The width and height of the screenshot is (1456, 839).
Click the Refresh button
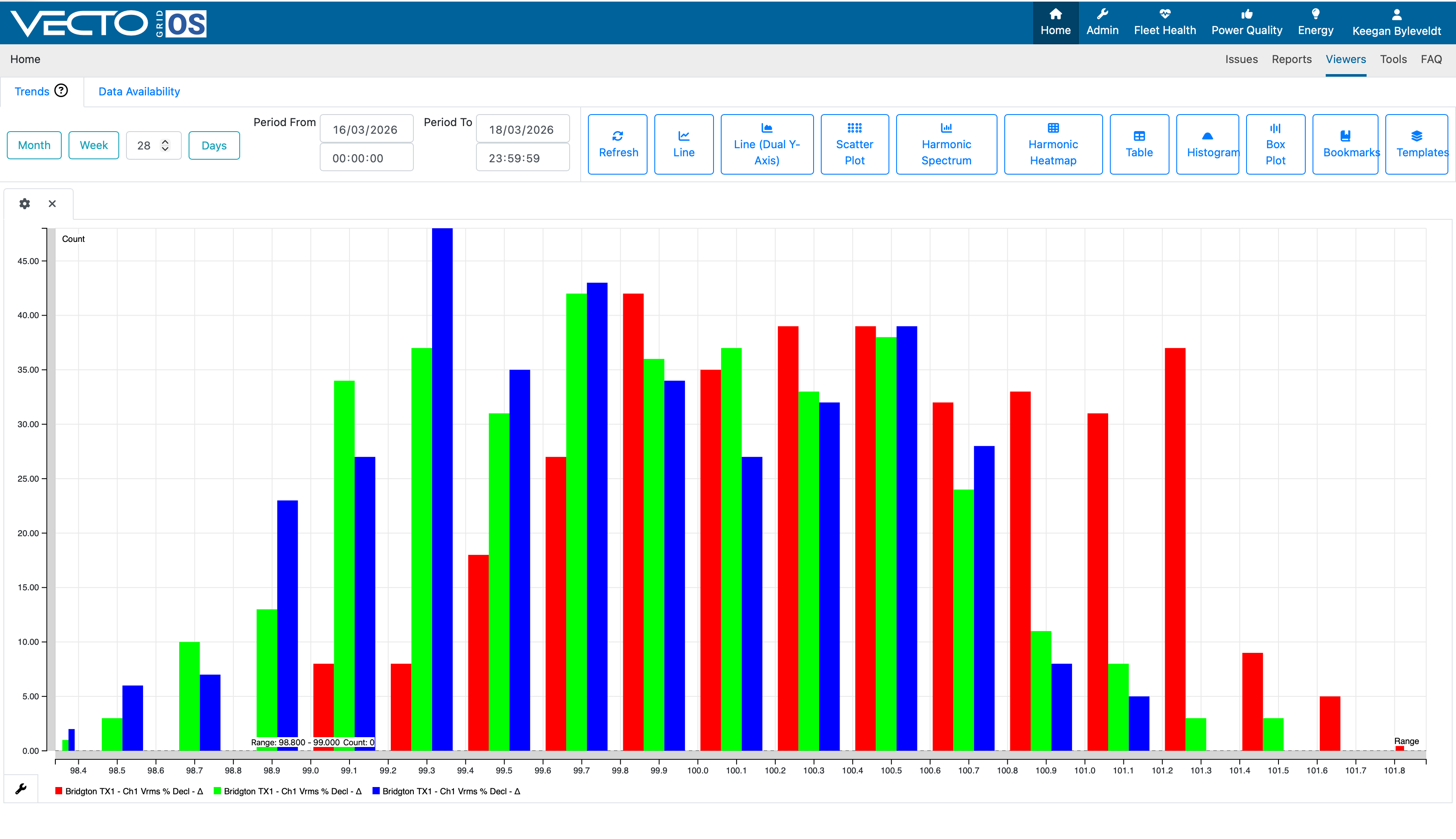coord(617,144)
